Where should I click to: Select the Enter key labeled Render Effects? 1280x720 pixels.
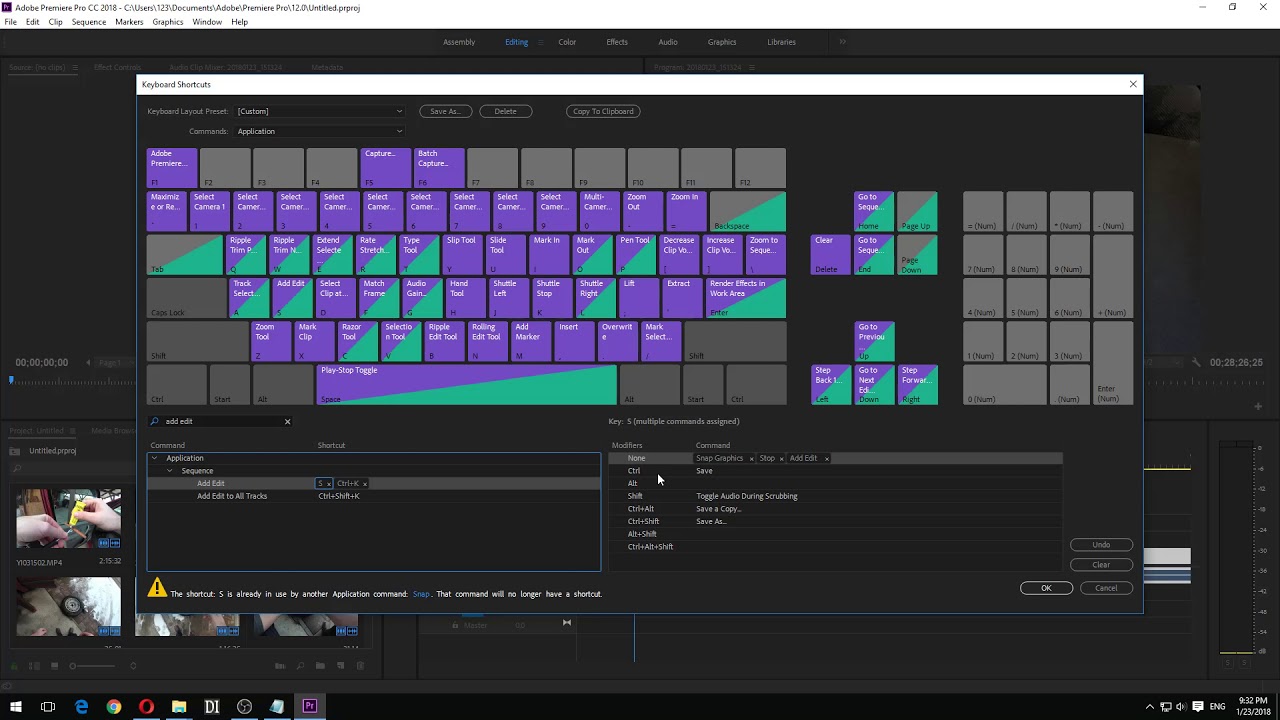click(747, 297)
